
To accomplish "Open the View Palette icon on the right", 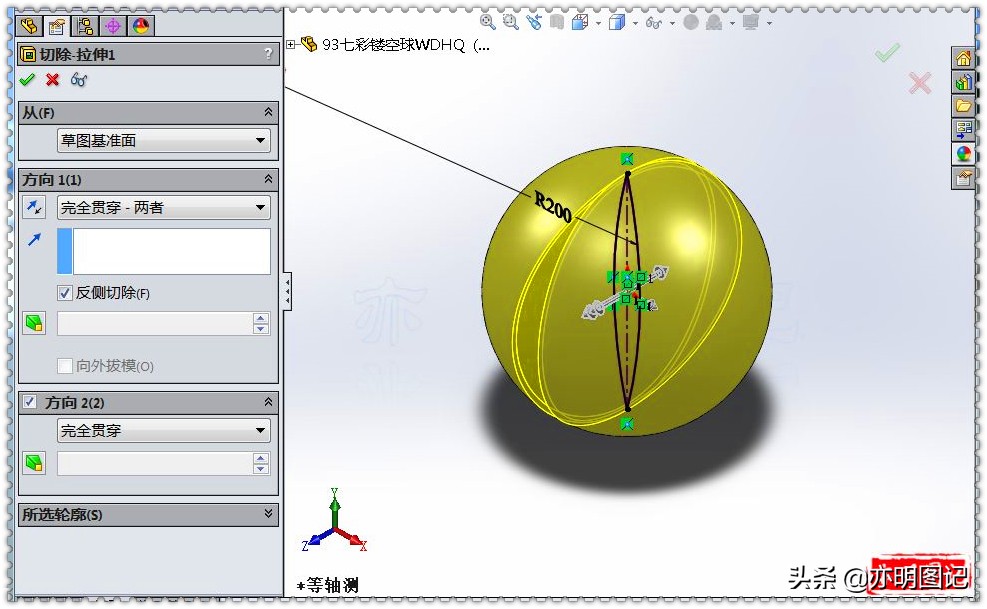I will pos(964,128).
